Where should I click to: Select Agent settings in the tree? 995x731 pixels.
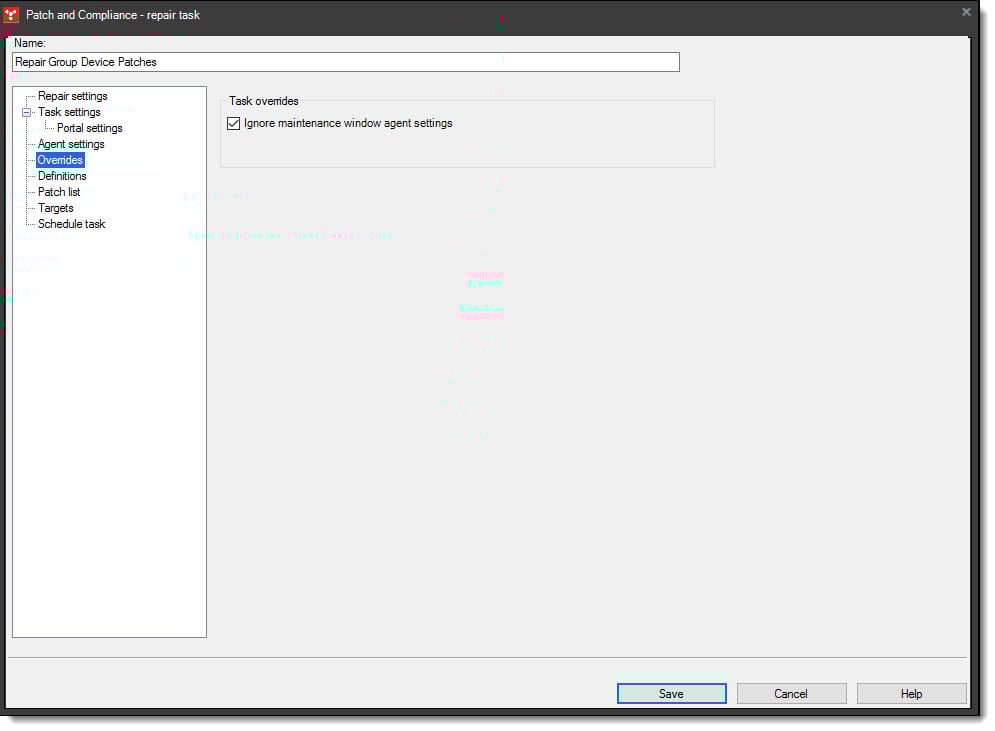[x=70, y=143]
